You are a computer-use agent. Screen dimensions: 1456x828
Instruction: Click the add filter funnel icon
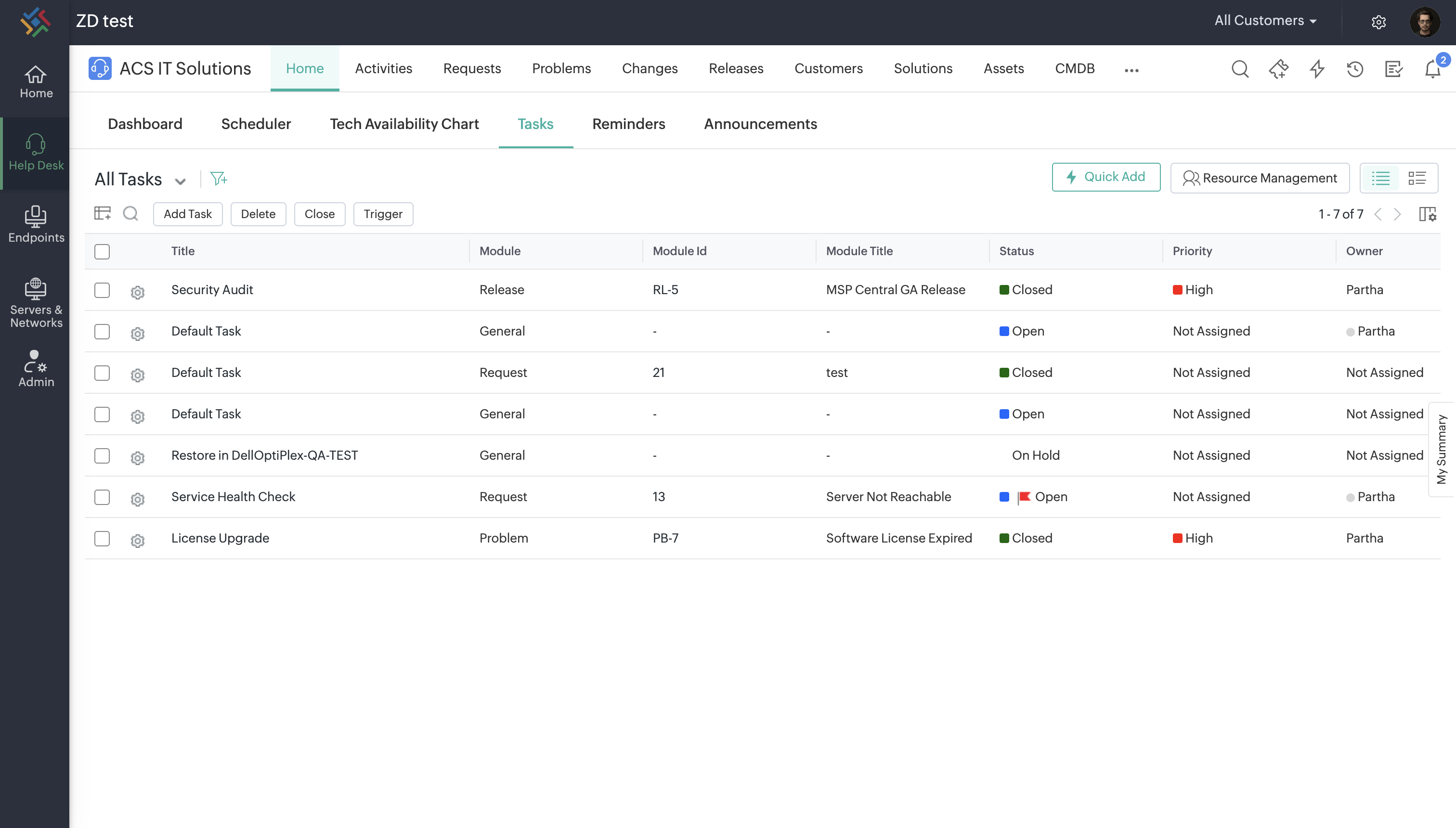click(219, 179)
